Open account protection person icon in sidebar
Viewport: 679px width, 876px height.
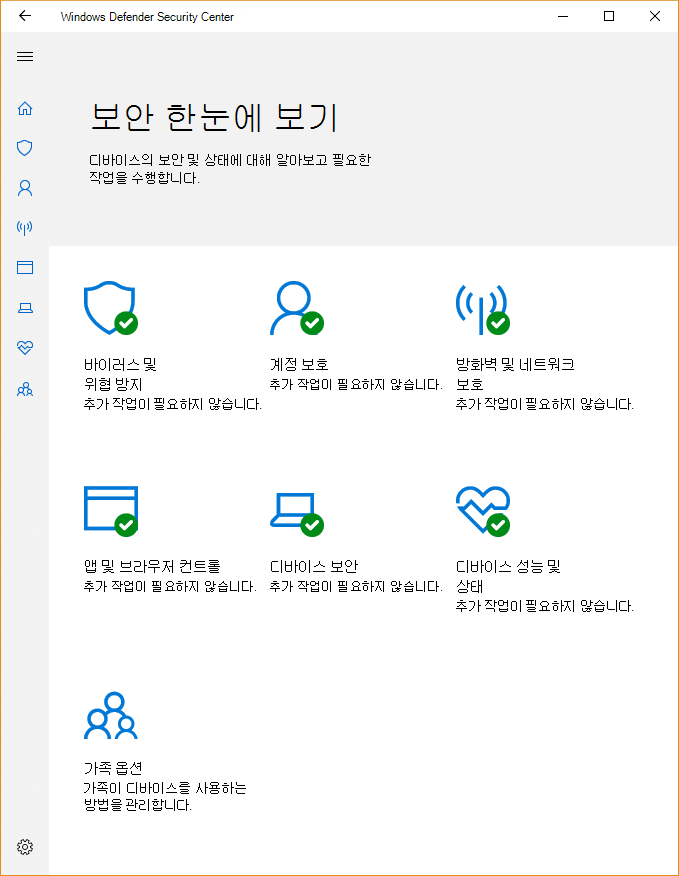(25, 188)
